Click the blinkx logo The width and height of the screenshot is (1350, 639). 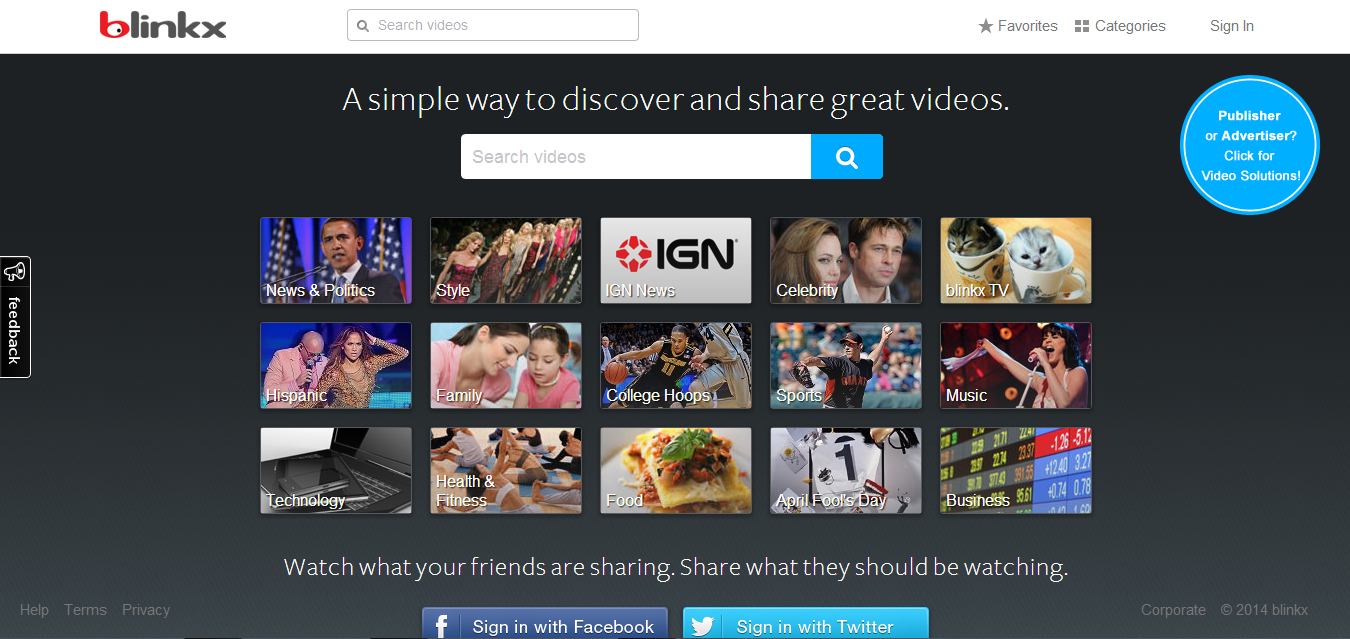[x=163, y=25]
